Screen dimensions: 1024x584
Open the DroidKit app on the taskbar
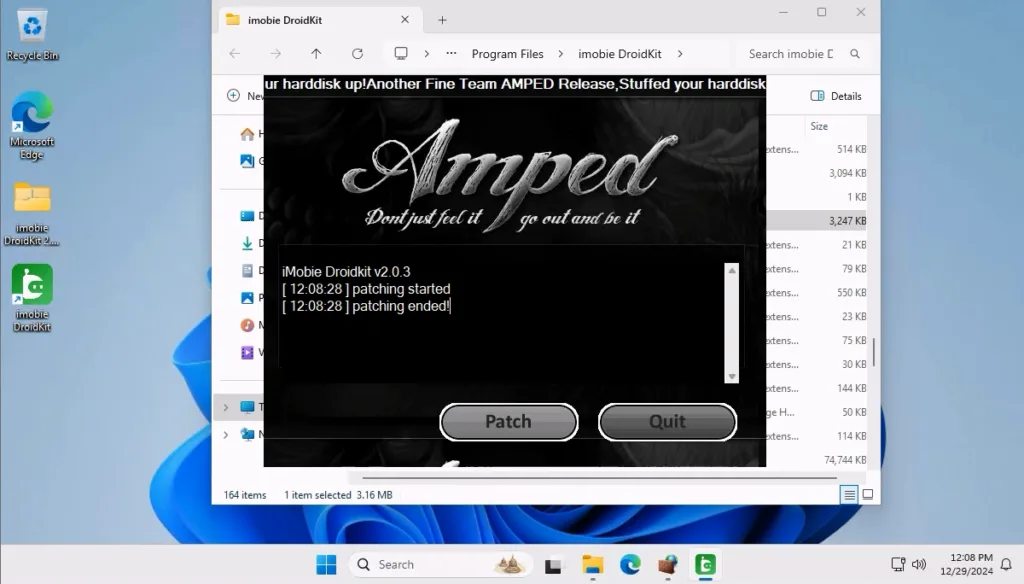pyautogui.click(x=705, y=564)
